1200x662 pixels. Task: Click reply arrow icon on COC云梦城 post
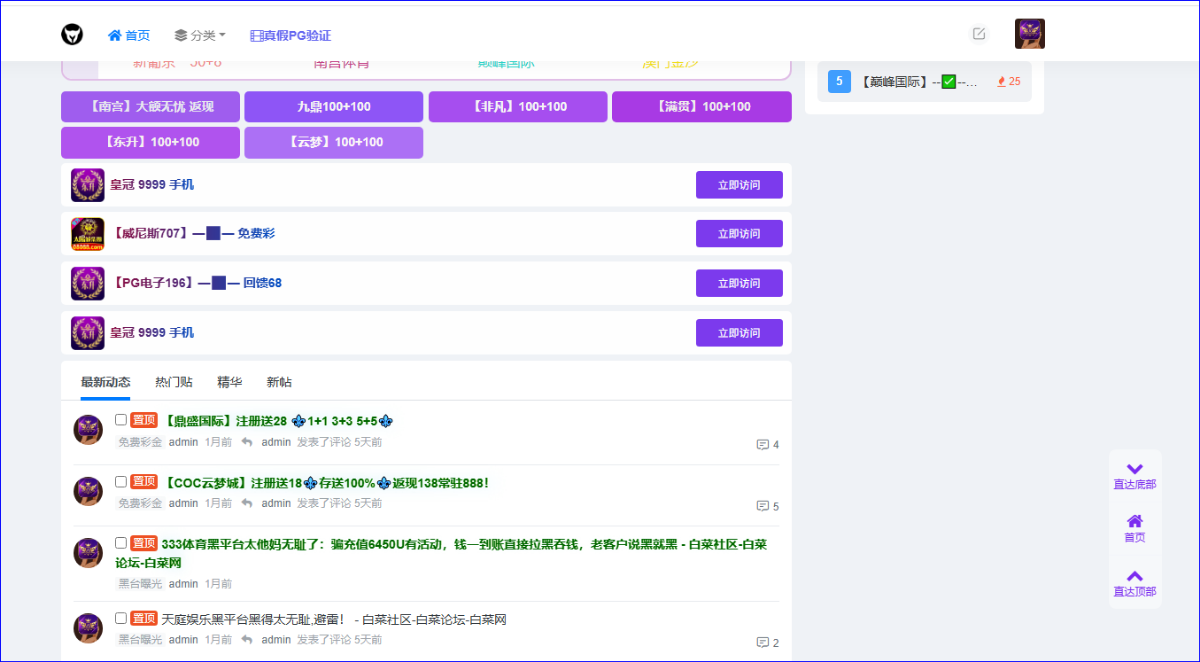click(x=247, y=503)
